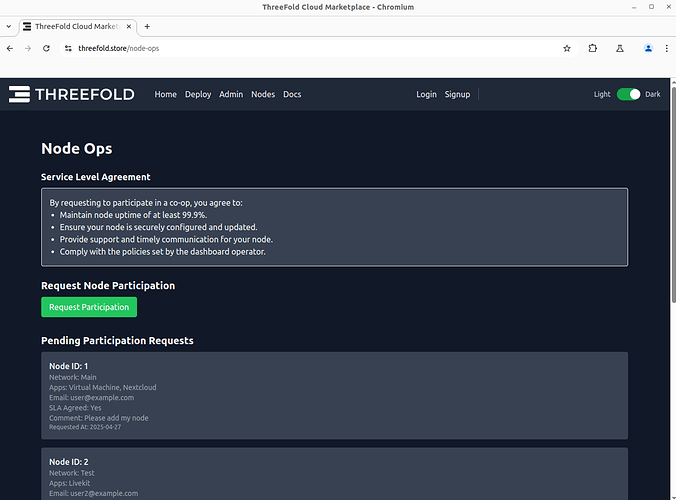
Task: Open the Extensions puzzle icon
Action: click(x=593, y=48)
